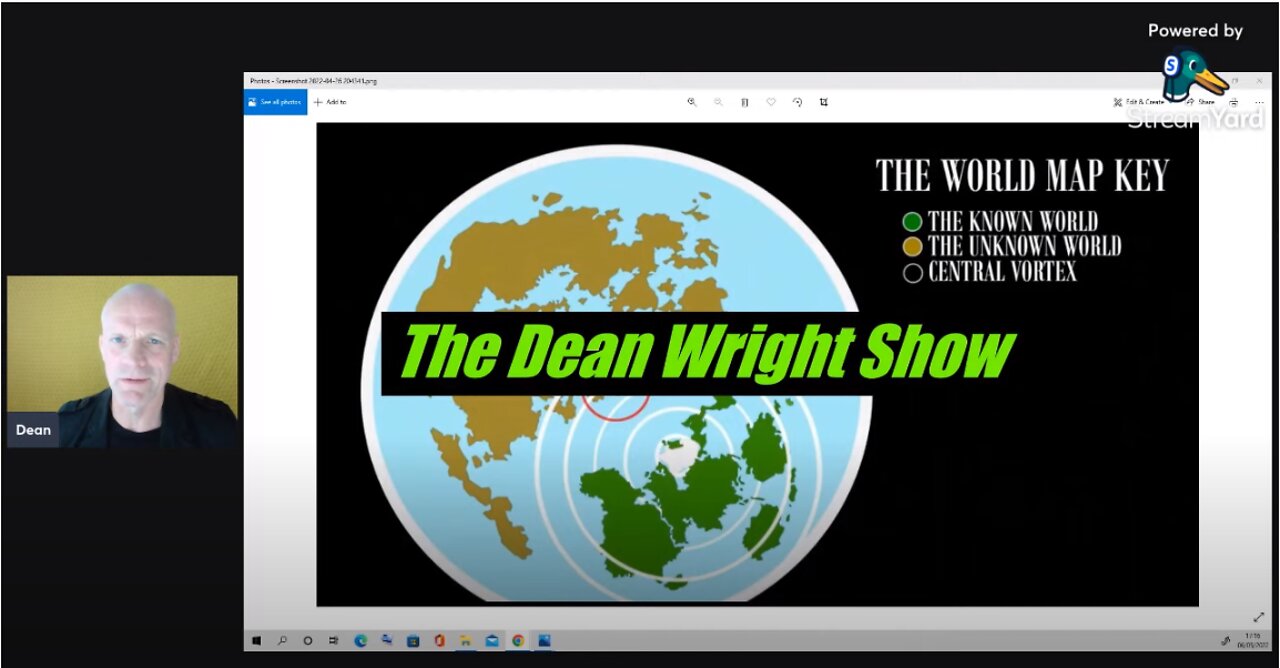This screenshot has width=1280, height=668.
Task: Click the green Known World legend circle
Action: point(912,222)
